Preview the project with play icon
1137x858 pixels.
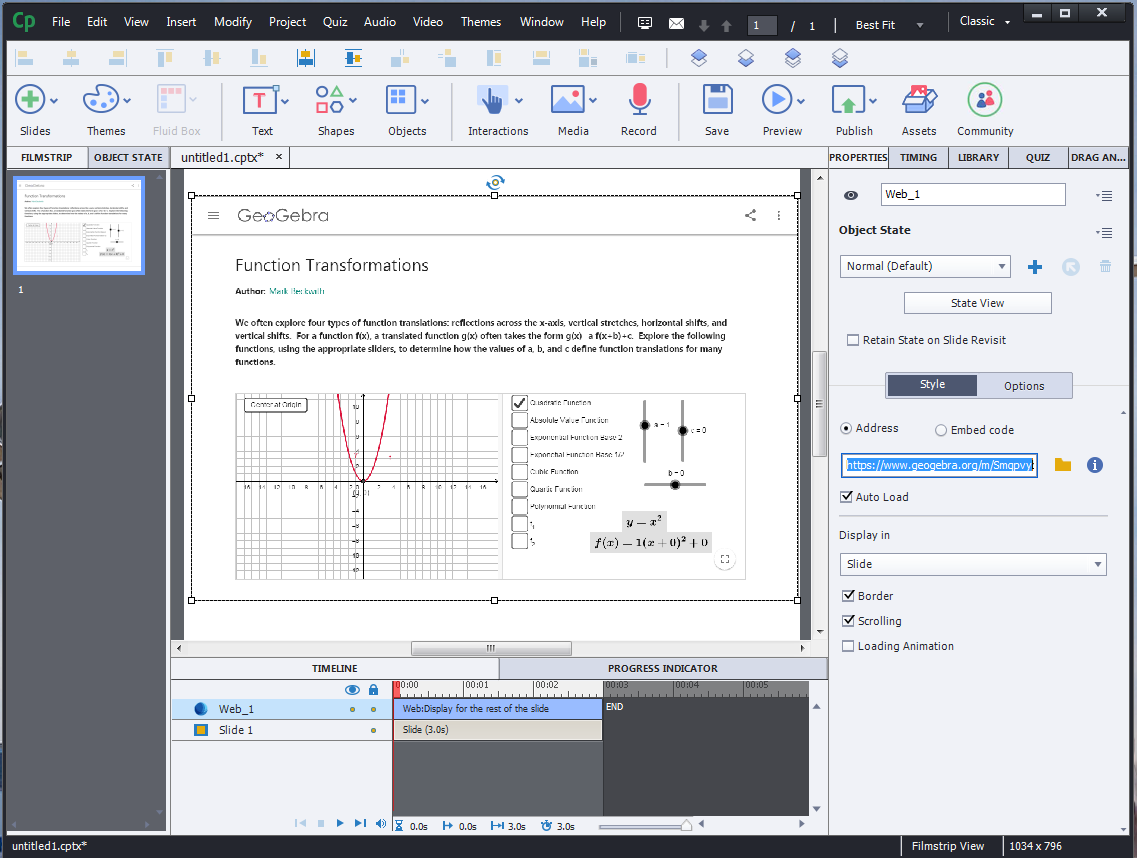[777, 99]
